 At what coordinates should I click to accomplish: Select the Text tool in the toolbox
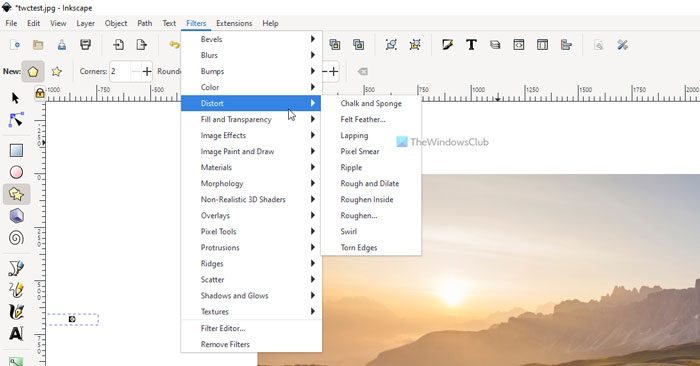tap(16, 334)
